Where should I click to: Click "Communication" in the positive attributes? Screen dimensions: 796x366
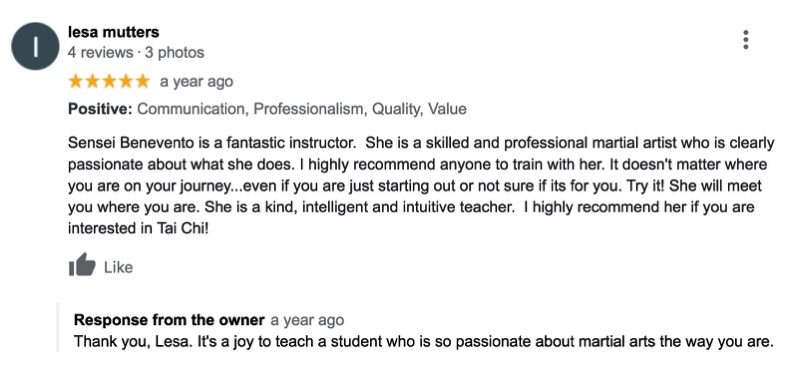(193, 109)
